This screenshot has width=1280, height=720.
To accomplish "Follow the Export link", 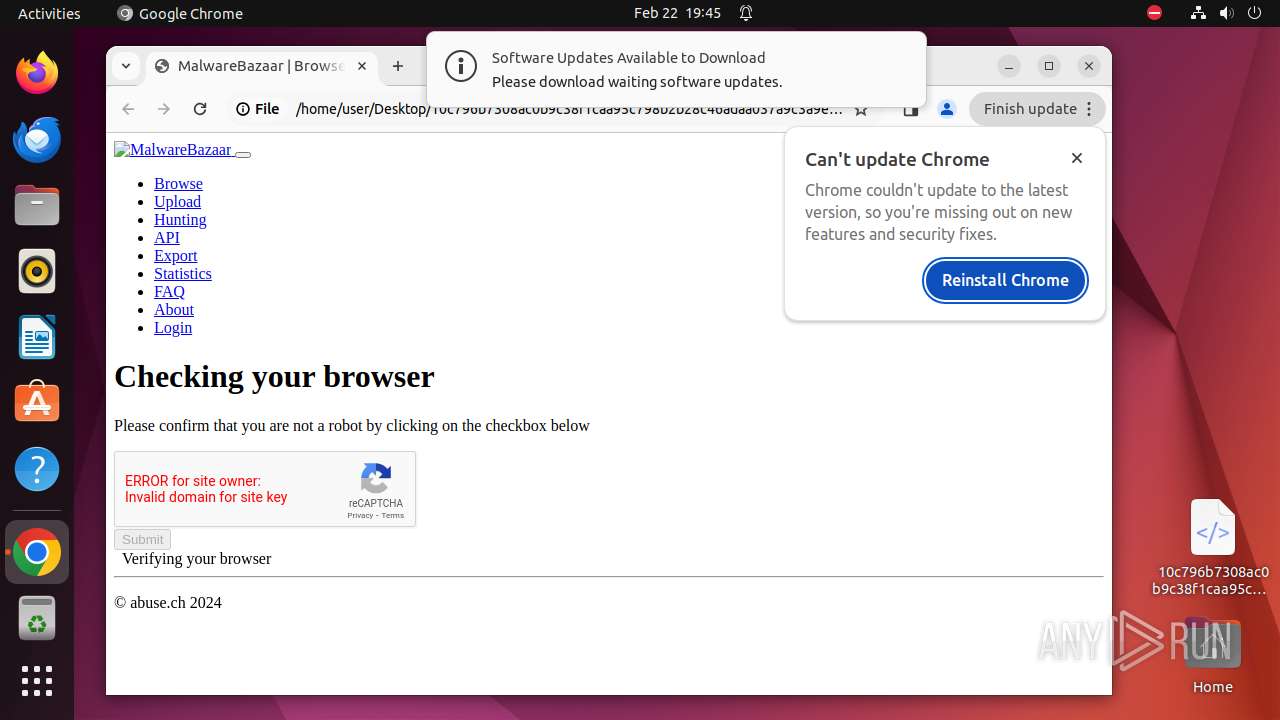I will pos(175,255).
